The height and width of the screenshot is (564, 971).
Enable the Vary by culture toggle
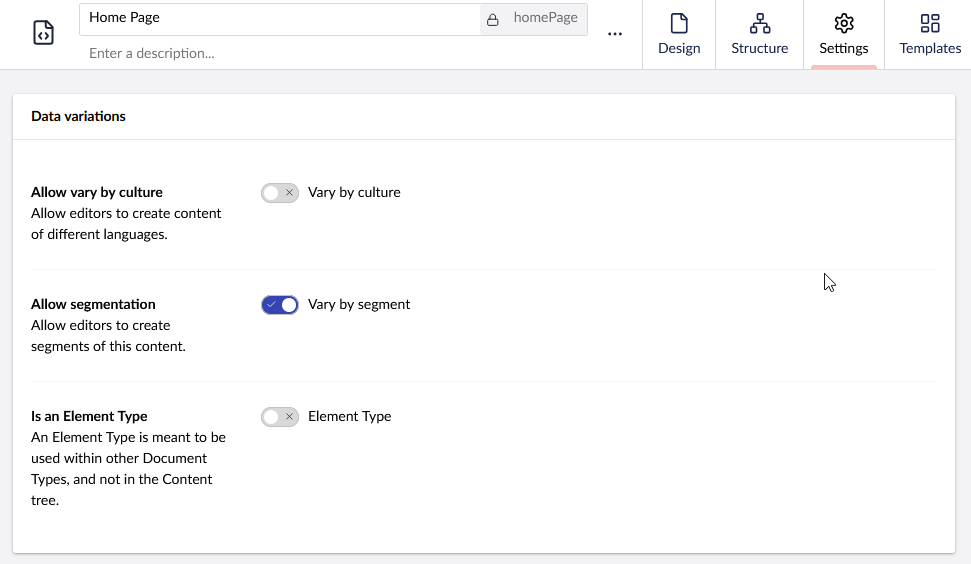[x=280, y=193]
